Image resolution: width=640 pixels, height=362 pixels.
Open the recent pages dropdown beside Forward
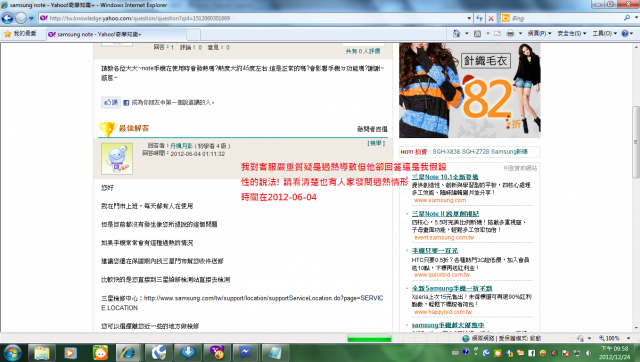coord(31,18)
